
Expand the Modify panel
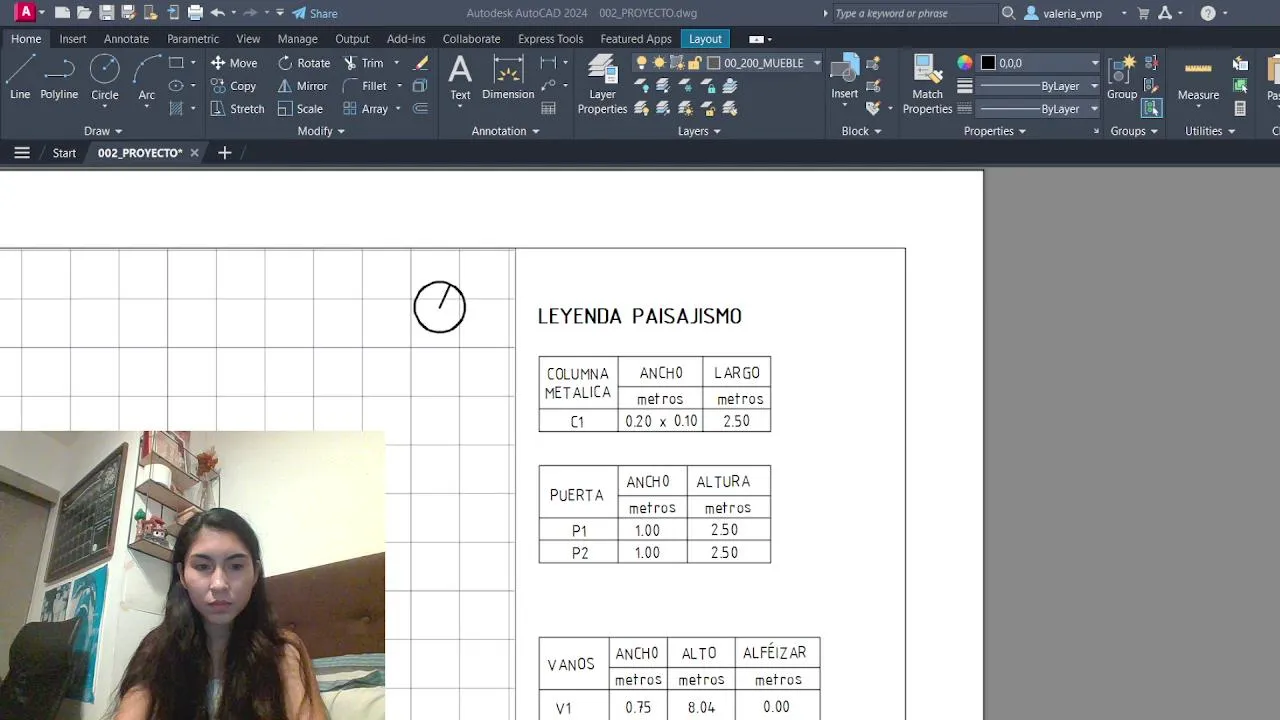coord(321,131)
